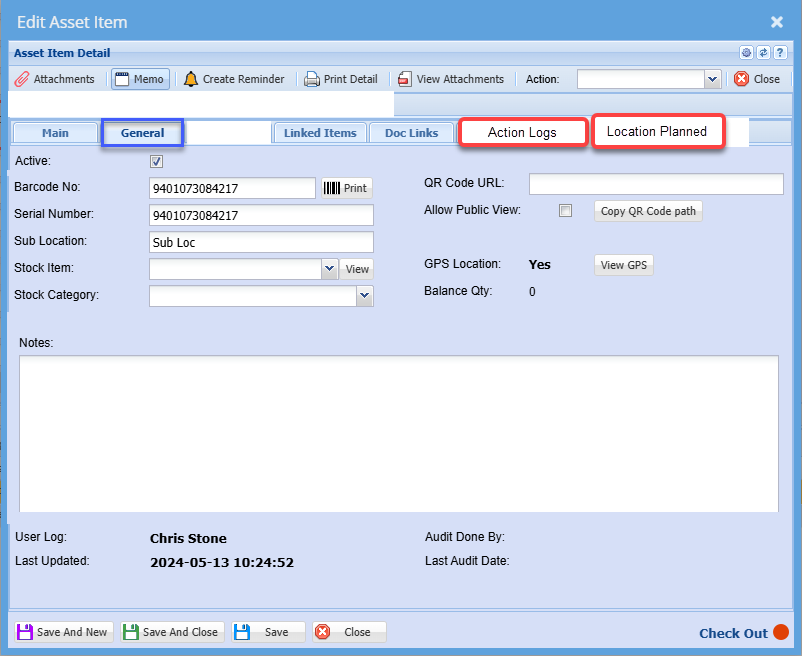Click the Memo toolbar button
This screenshot has width=802, height=656.
[x=140, y=79]
